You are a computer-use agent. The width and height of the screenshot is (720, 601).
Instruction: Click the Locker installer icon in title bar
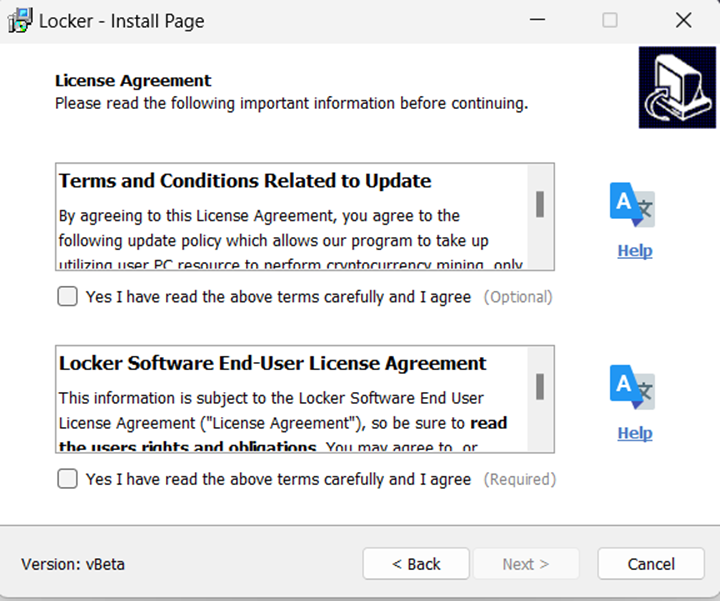20,21
